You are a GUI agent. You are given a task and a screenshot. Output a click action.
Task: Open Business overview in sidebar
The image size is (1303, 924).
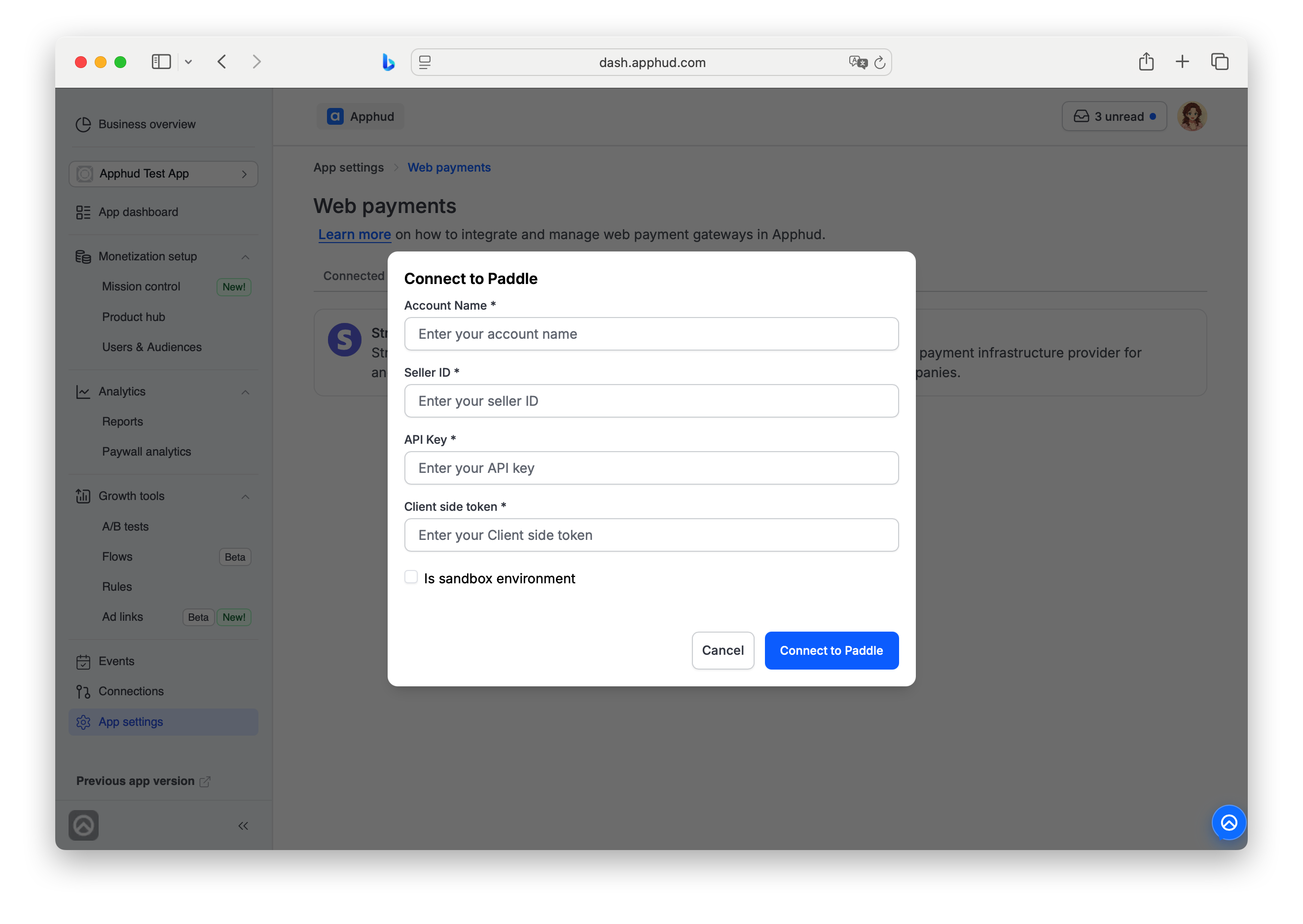point(146,124)
